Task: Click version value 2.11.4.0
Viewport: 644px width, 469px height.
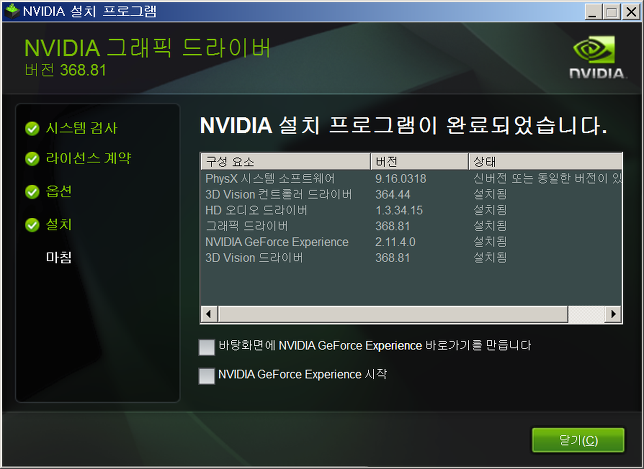Action: (395, 242)
